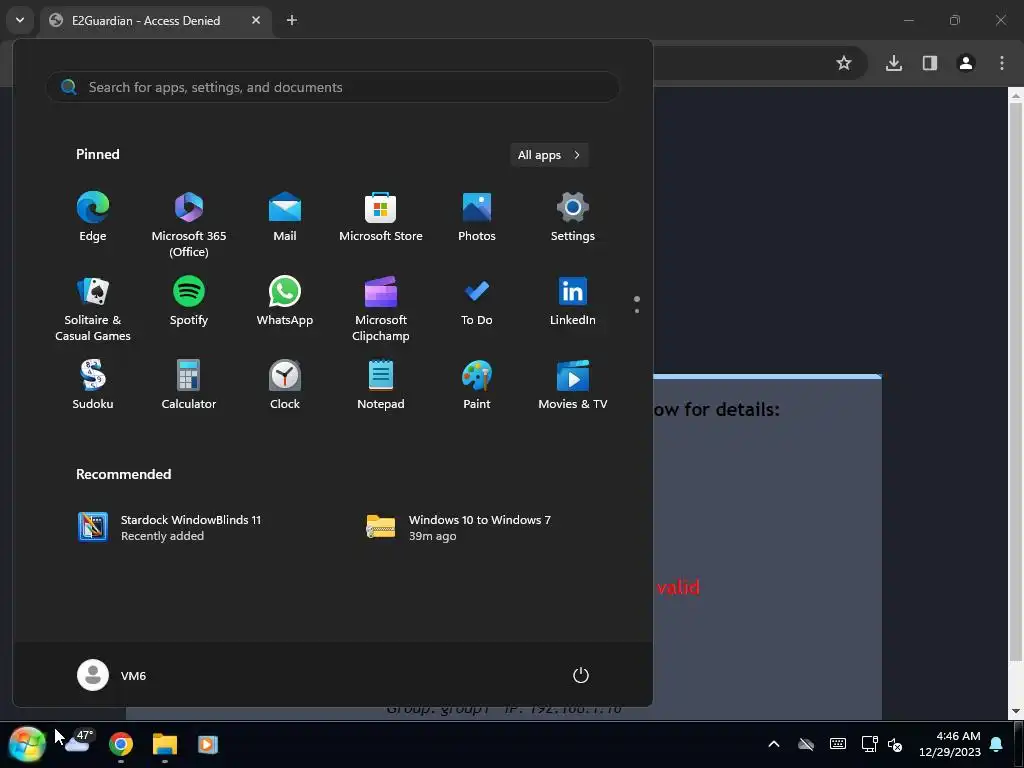Switch to Chrome in the taskbar
Viewport: 1024px width, 768px height.
(x=121, y=744)
